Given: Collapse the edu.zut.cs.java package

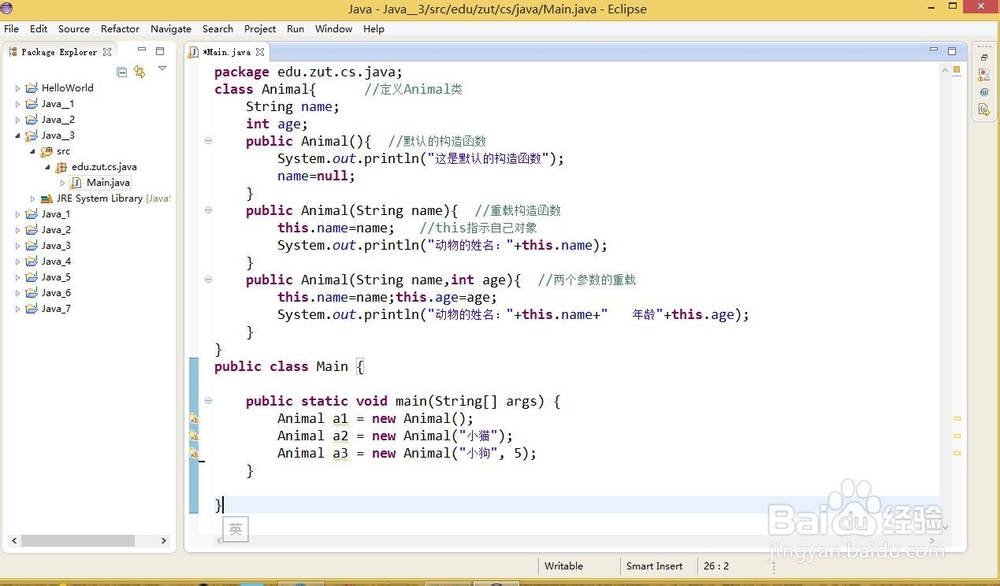Looking at the screenshot, I should click(x=48, y=167).
